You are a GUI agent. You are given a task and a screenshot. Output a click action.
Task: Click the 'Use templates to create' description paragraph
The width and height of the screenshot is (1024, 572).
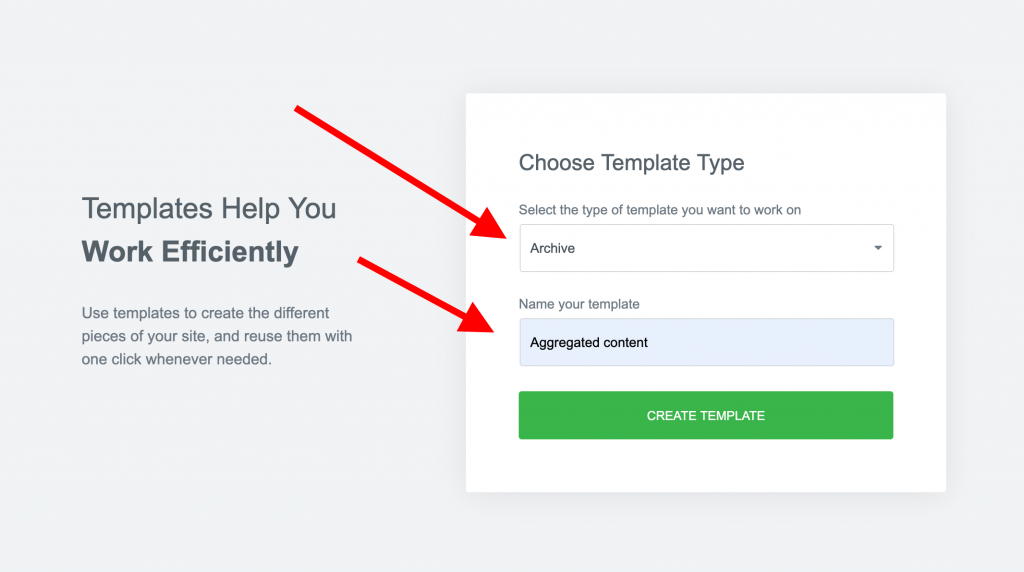point(216,336)
